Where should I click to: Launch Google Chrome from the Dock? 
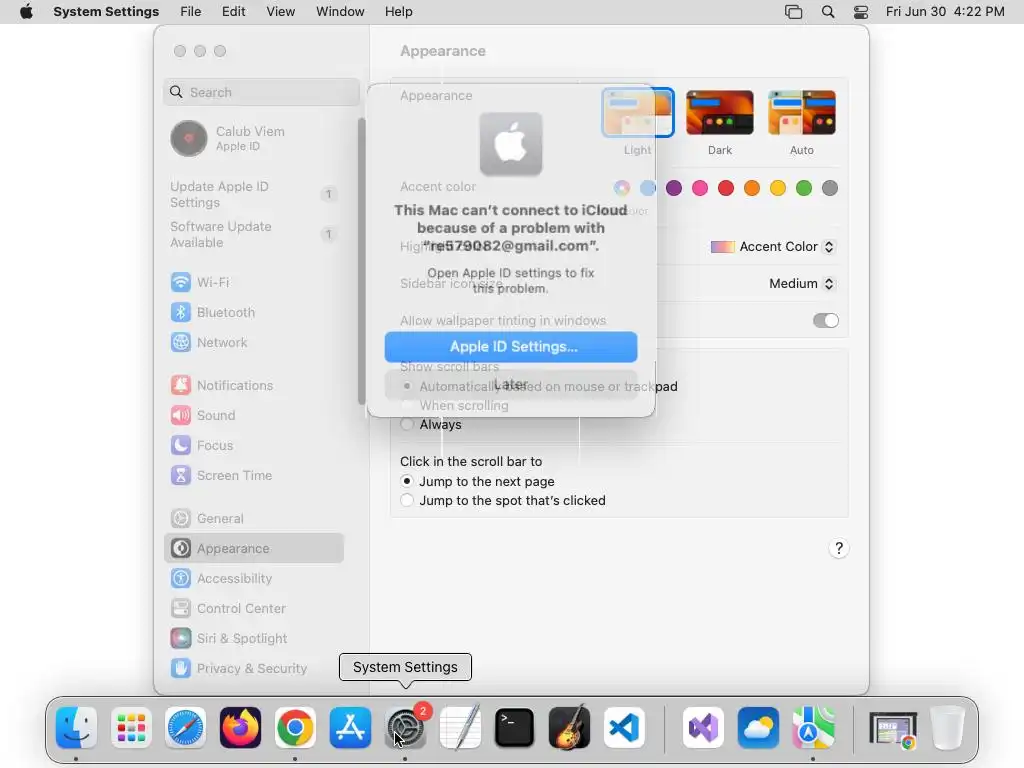tap(295, 728)
